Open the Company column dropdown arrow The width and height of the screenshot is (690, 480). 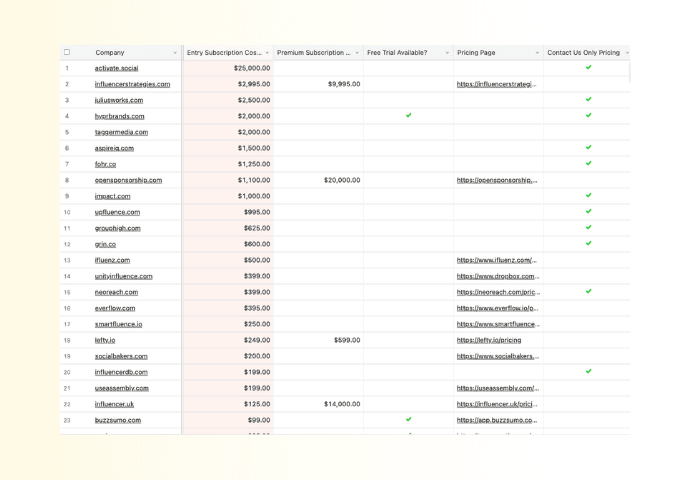[175, 53]
